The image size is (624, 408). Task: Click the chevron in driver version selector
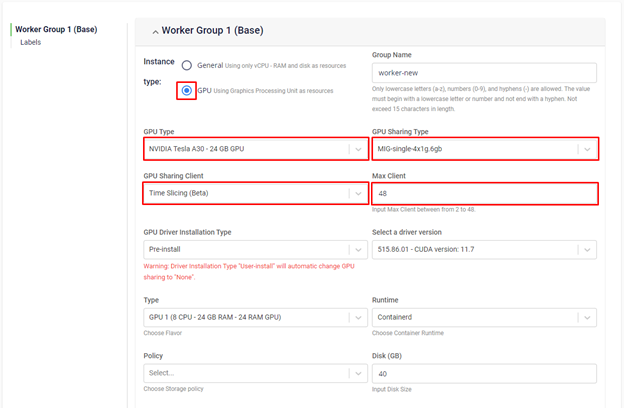(x=586, y=249)
